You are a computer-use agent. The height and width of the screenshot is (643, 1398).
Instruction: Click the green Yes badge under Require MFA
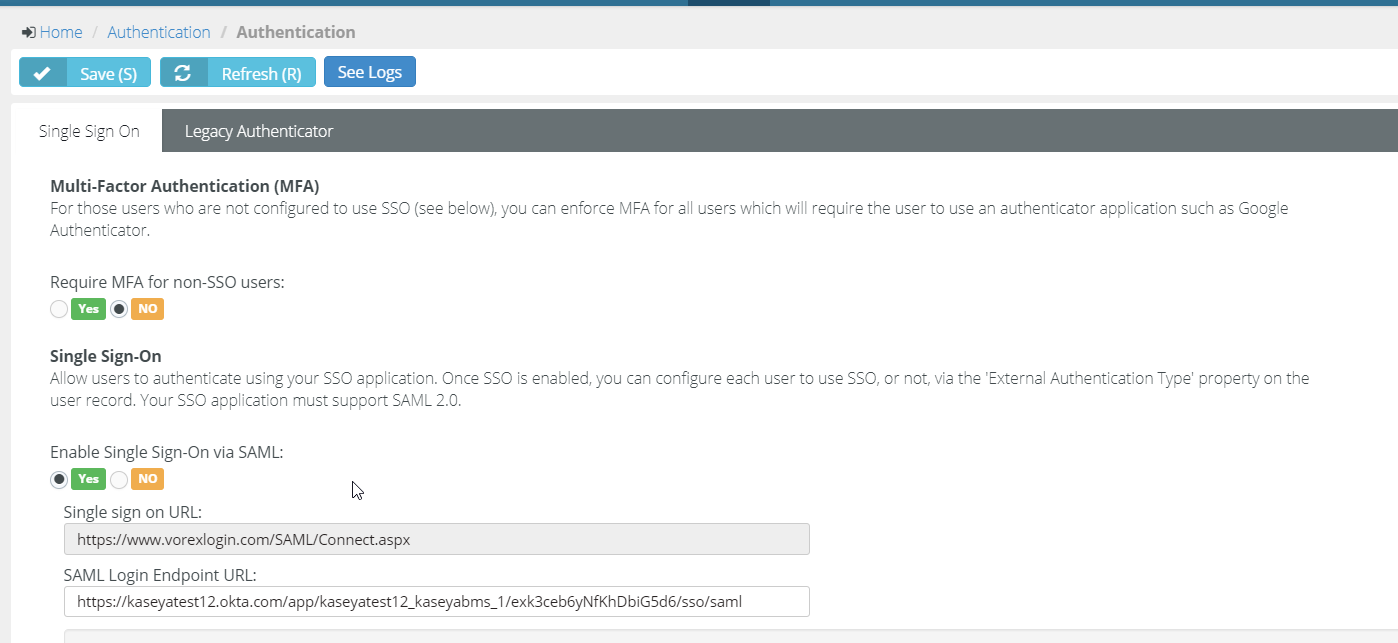point(89,309)
